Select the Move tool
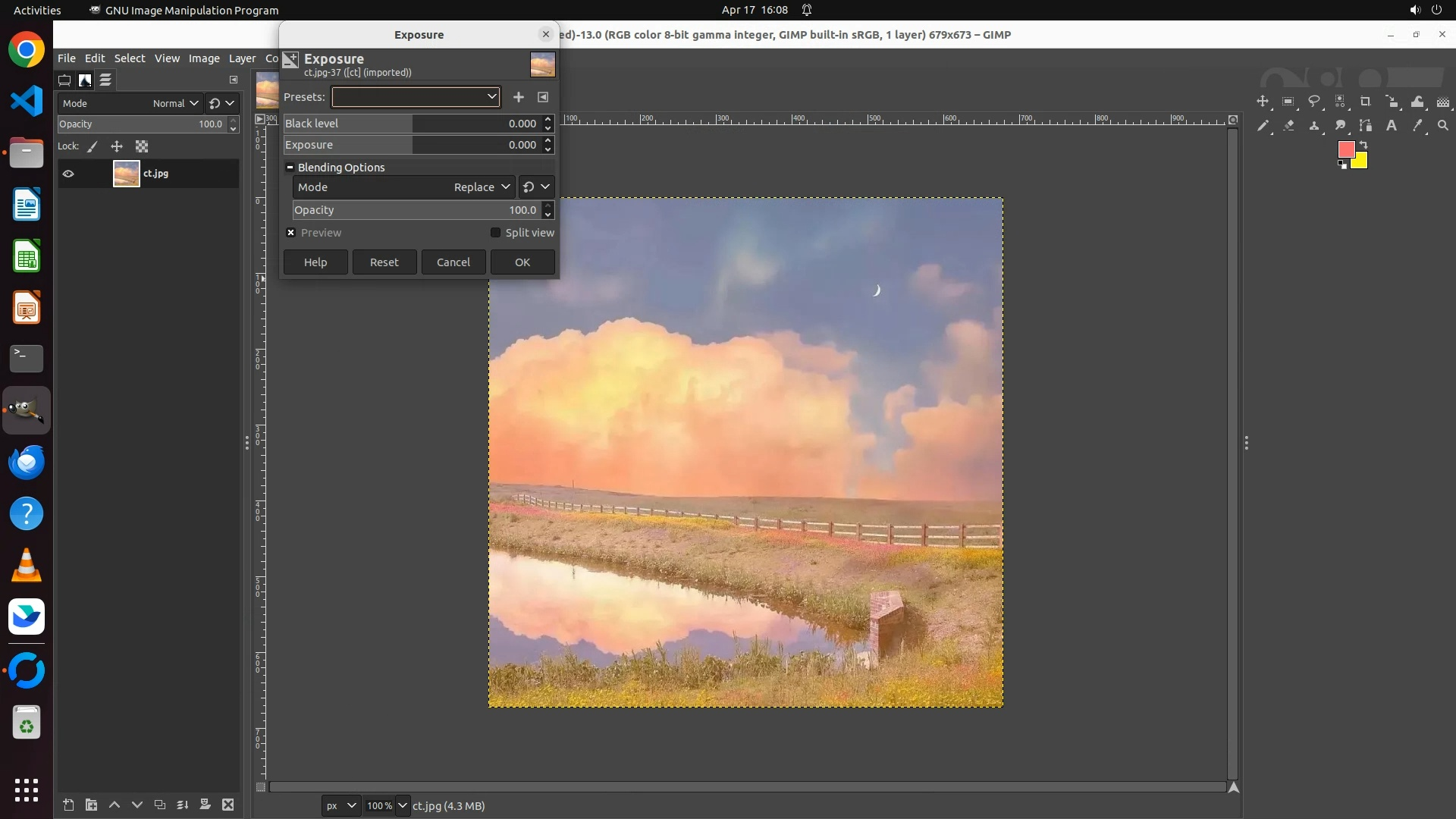Screen dimensions: 1456x819 pos(1263,102)
